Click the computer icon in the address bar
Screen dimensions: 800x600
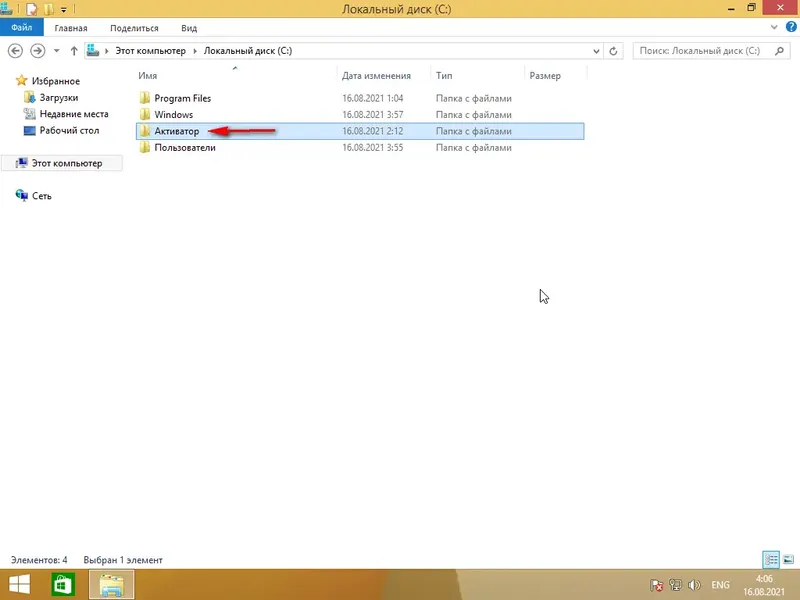coord(93,51)
